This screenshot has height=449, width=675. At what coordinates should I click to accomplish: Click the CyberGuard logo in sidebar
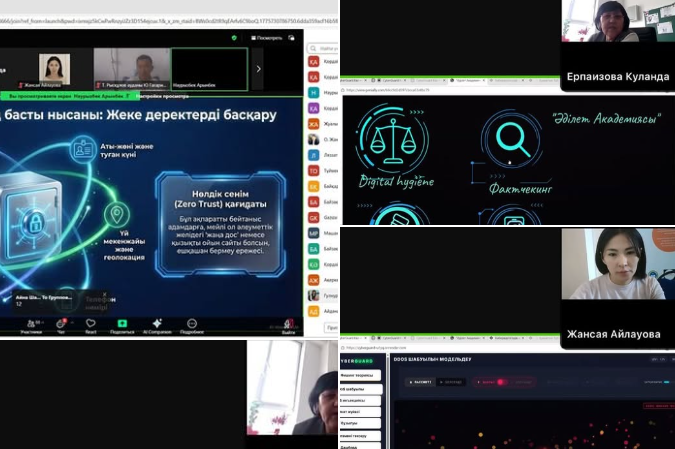tap(357, 361)
